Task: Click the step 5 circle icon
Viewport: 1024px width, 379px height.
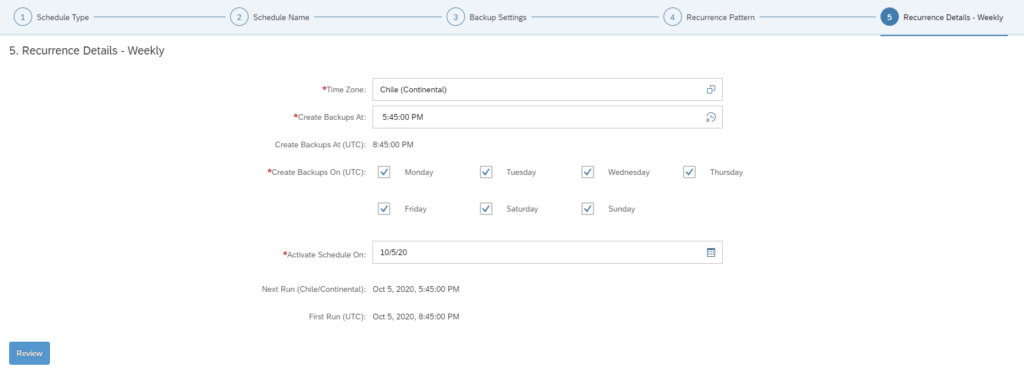Action: tap(889, 18)
